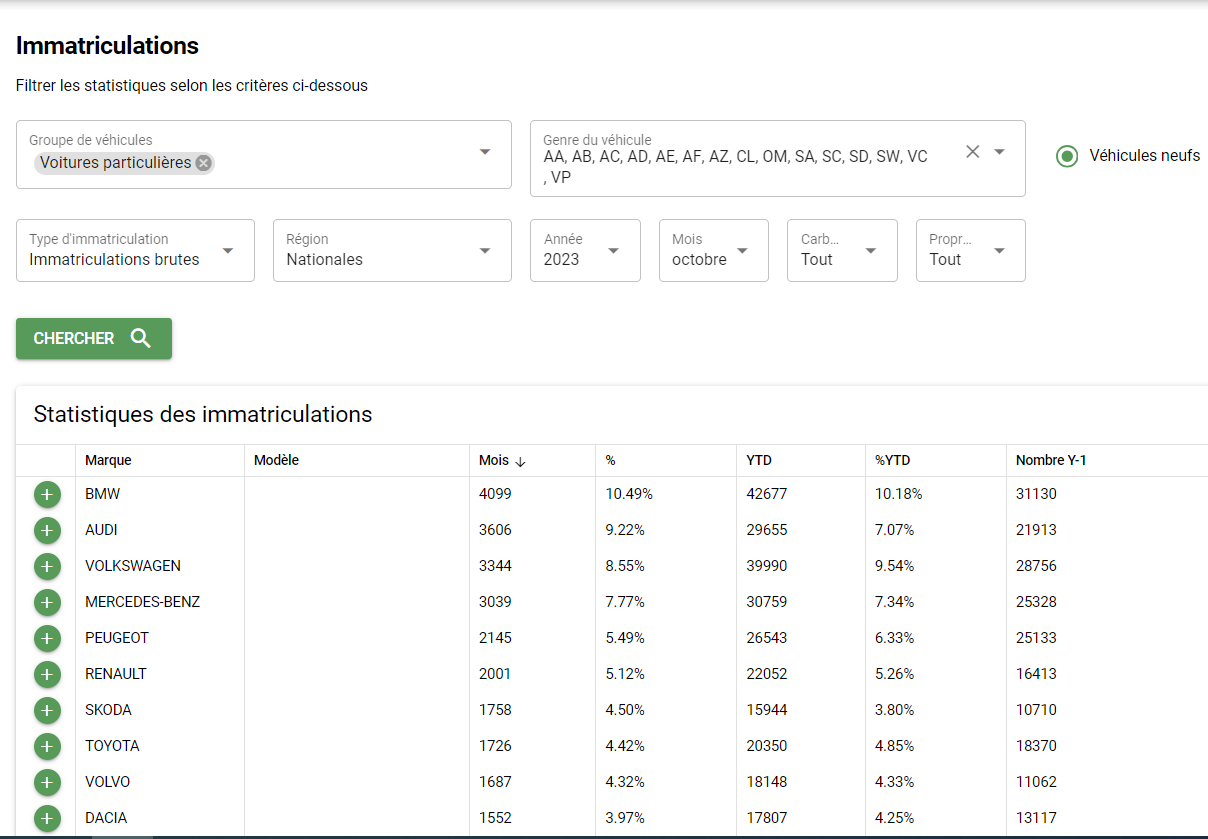Remove the Voitures particulières chip
The width and height of the screenshot is (1208, 839).
(204, 163)
